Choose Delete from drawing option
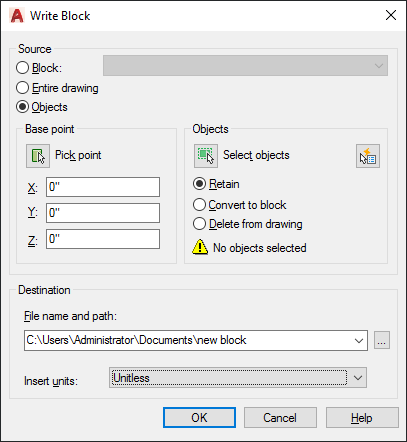 pos(199,224)
